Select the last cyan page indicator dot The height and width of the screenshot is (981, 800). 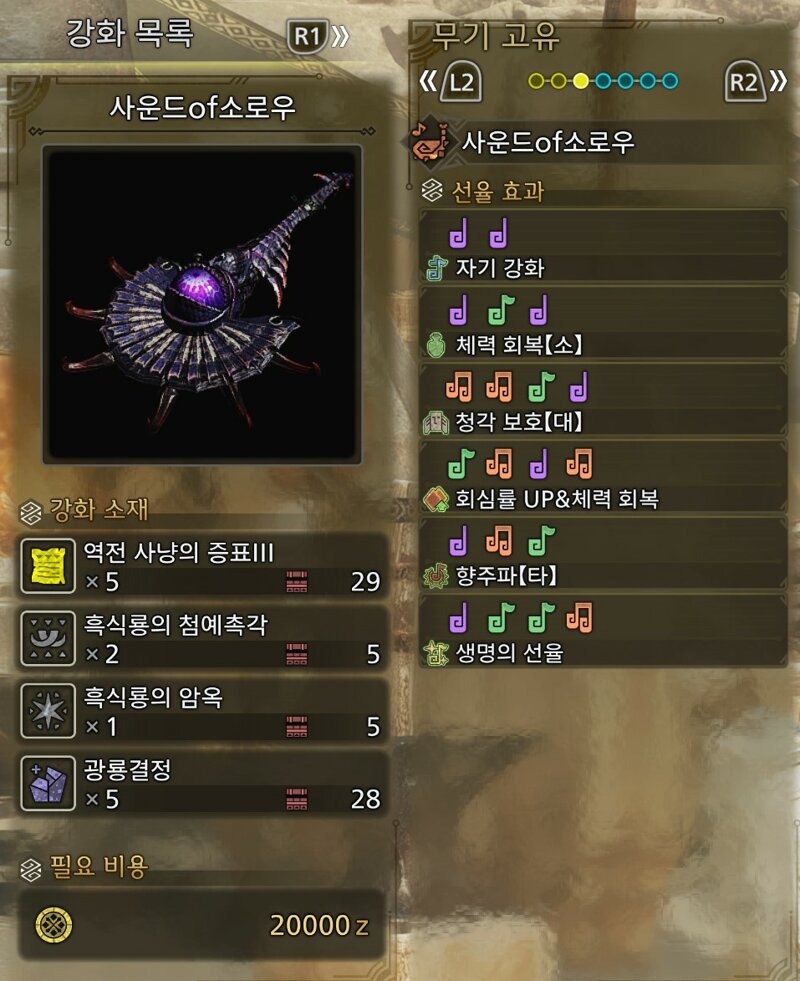tap(670, 81)
